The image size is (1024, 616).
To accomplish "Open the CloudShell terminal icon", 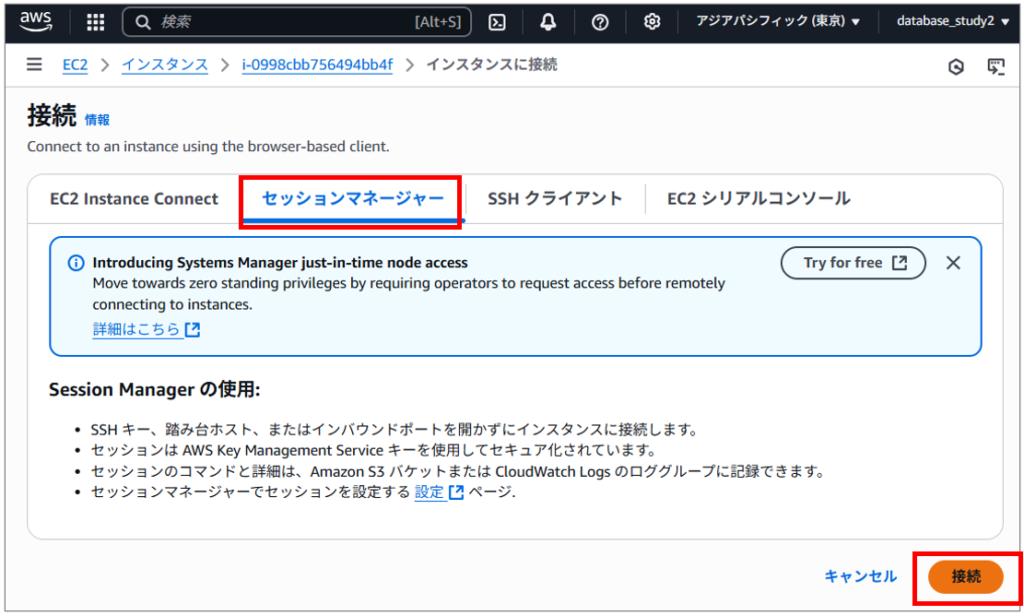I will point(497,22).
